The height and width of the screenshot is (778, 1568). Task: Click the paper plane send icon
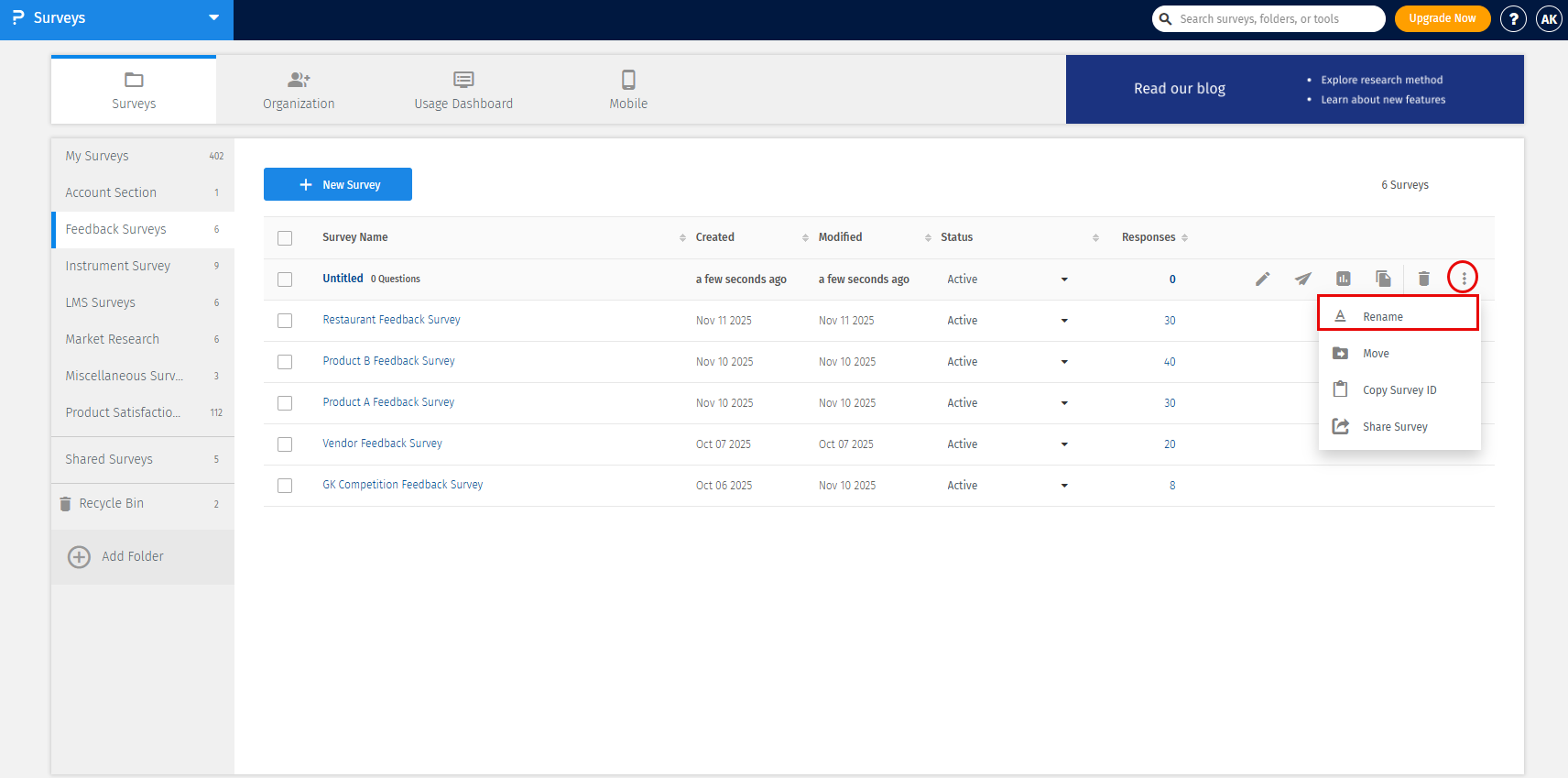[x=1302, y=279]
